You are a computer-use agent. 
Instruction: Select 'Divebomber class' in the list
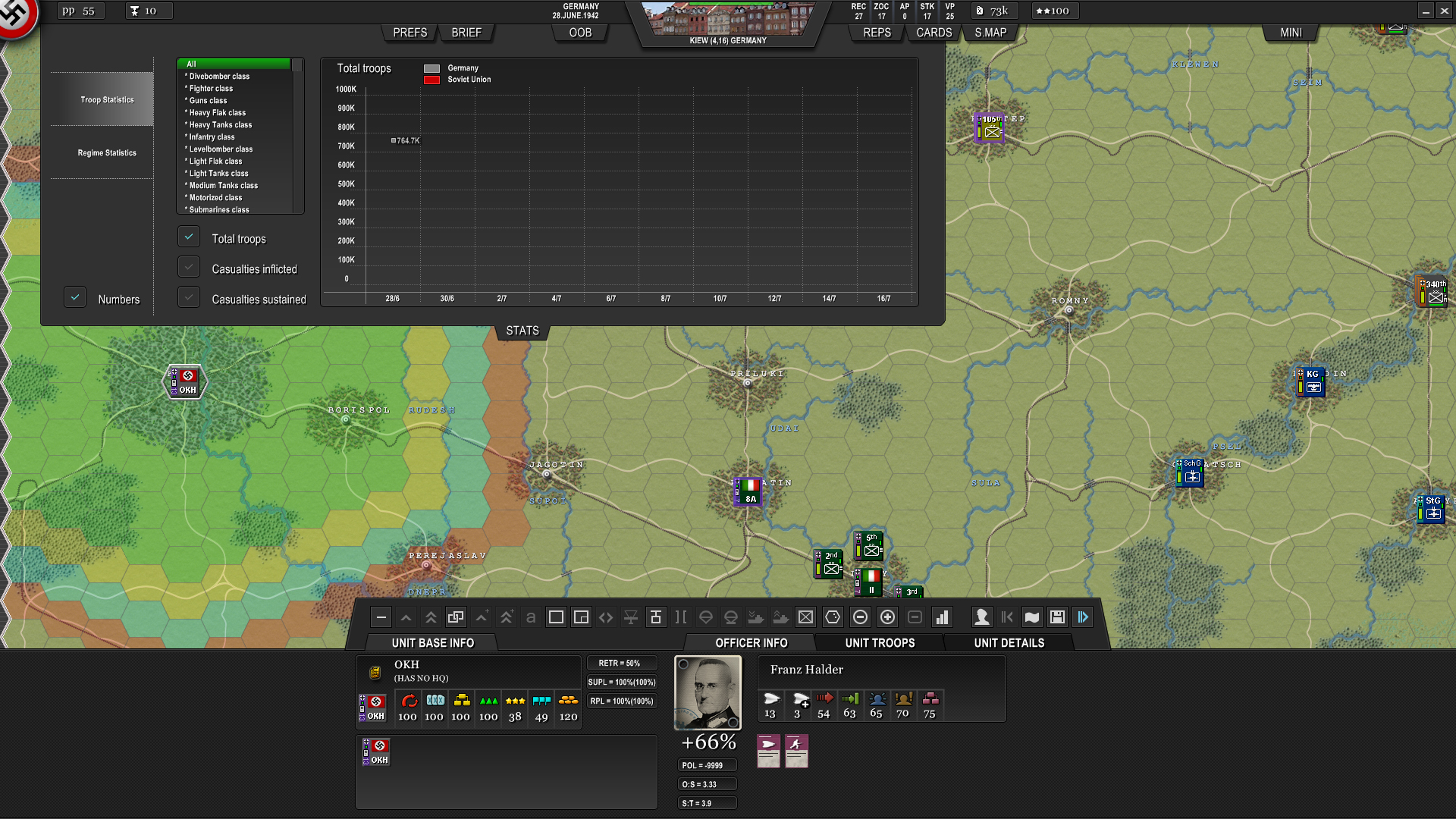(x=234, y=76)
